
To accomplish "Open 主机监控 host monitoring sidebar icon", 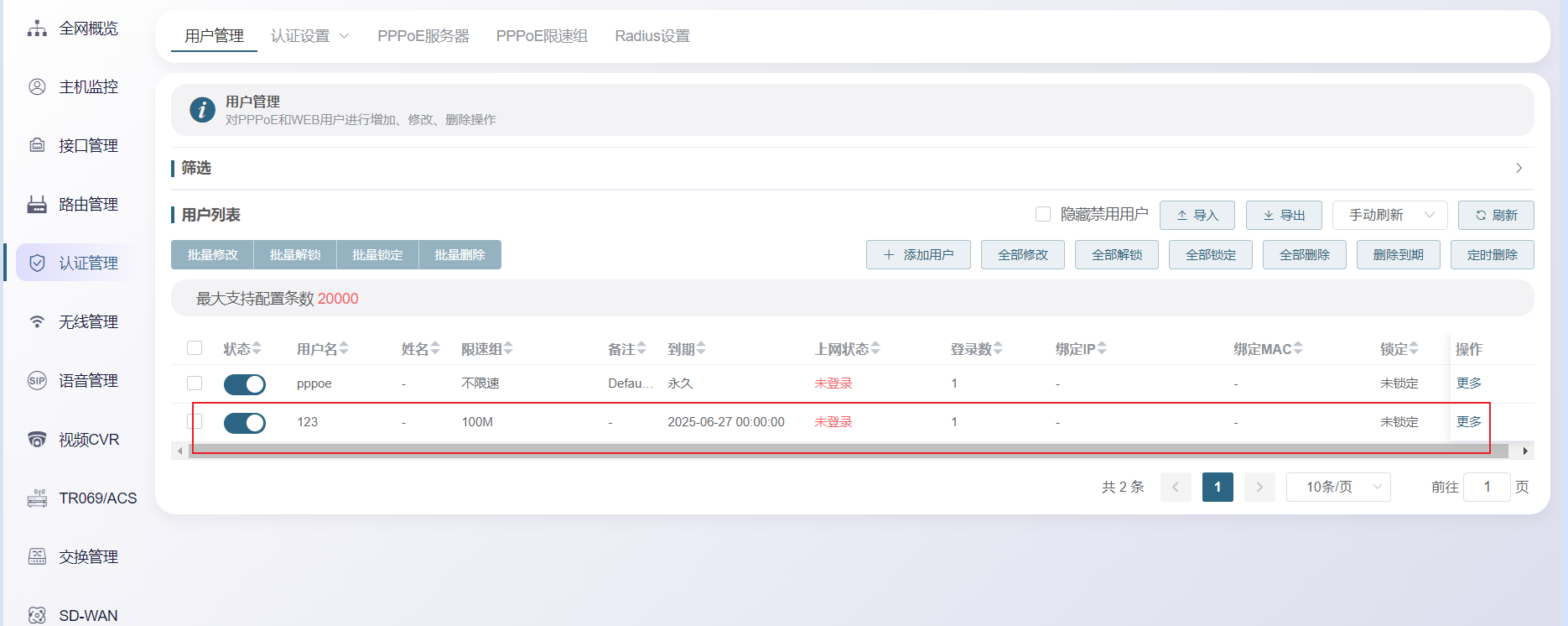I will [x=37, y=87].
